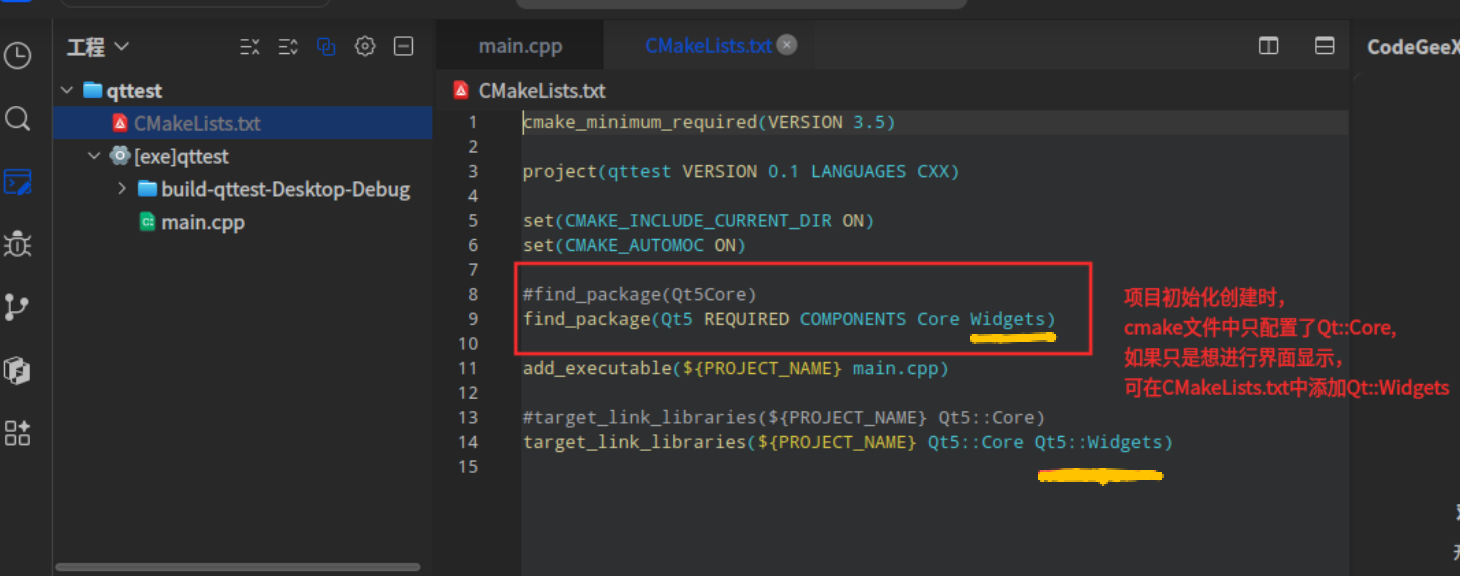Click the project(qttest VERSION 0.1 ...) line
Image resolution: width=1460 pixels, height=576 pixels.
click(x=741, y=172)
